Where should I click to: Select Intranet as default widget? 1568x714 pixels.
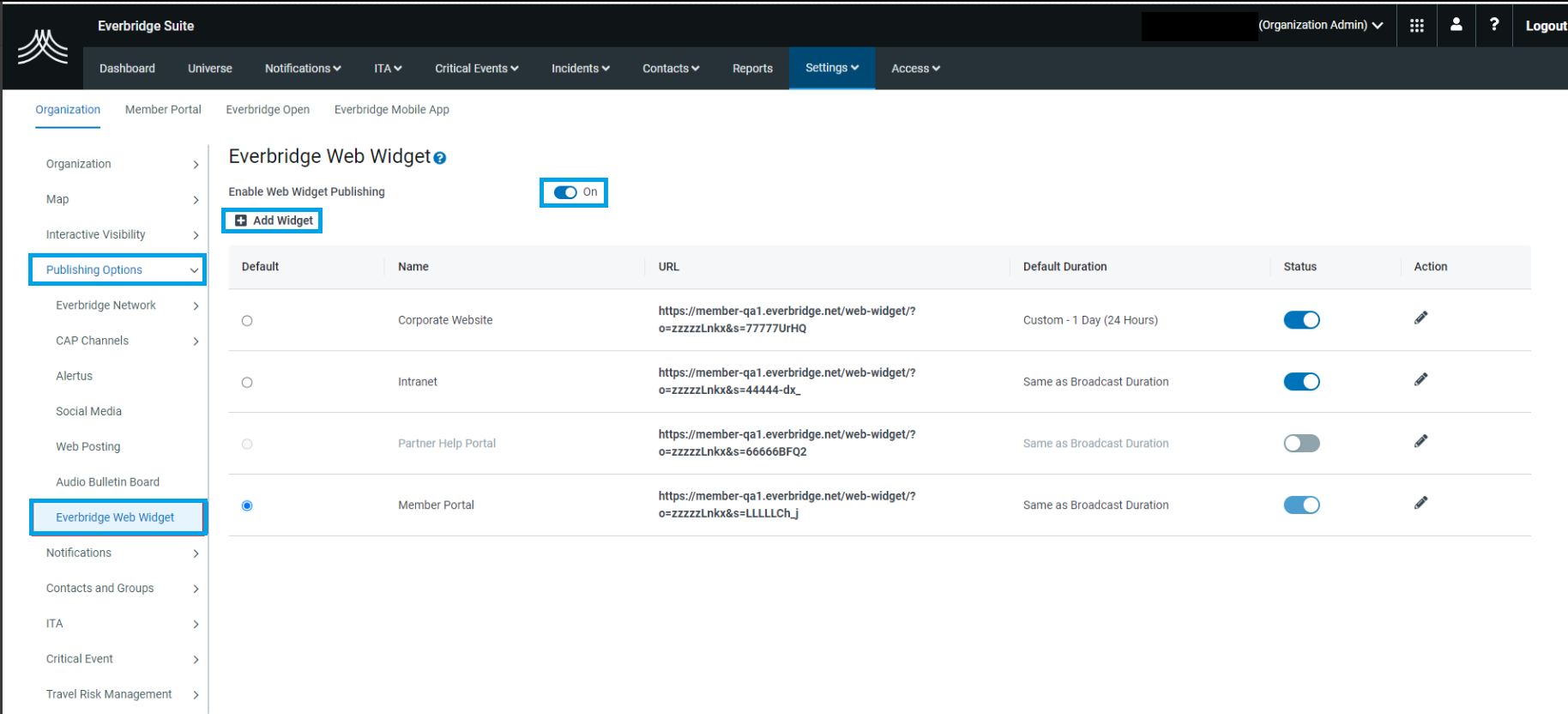(x=247, y=383)
